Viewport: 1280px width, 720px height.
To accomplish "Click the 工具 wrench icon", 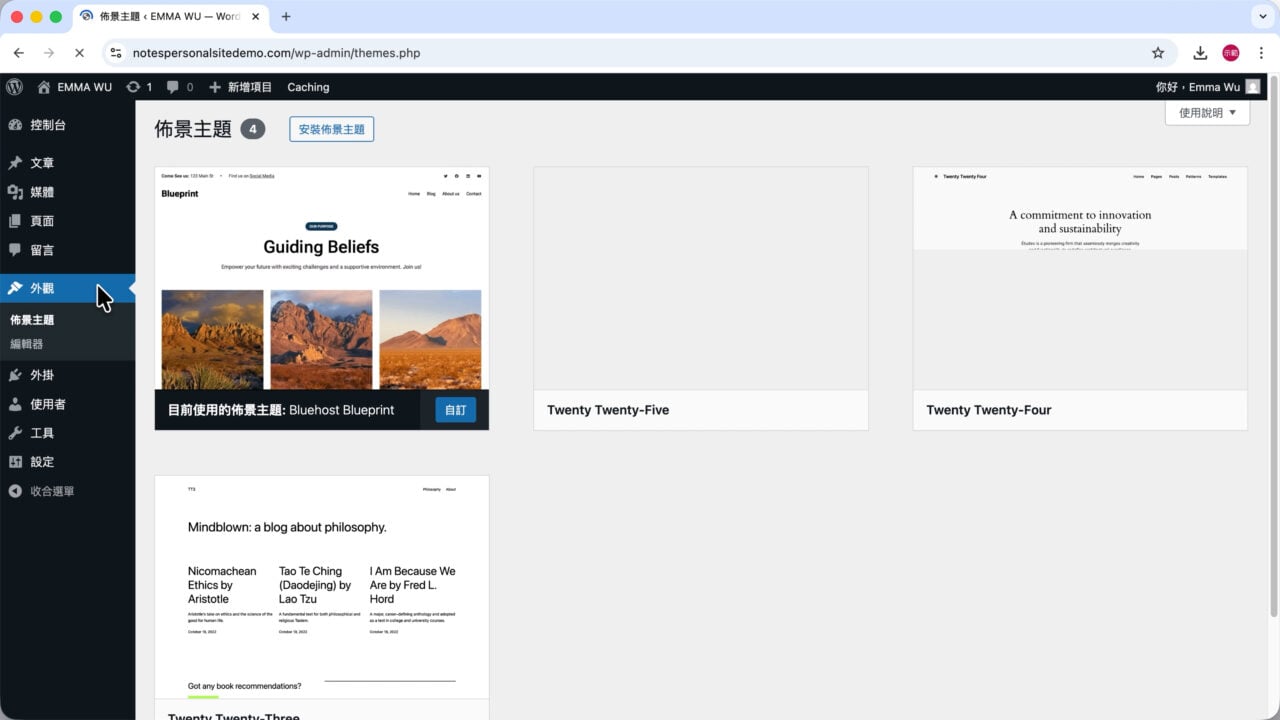I will [15, 433].
